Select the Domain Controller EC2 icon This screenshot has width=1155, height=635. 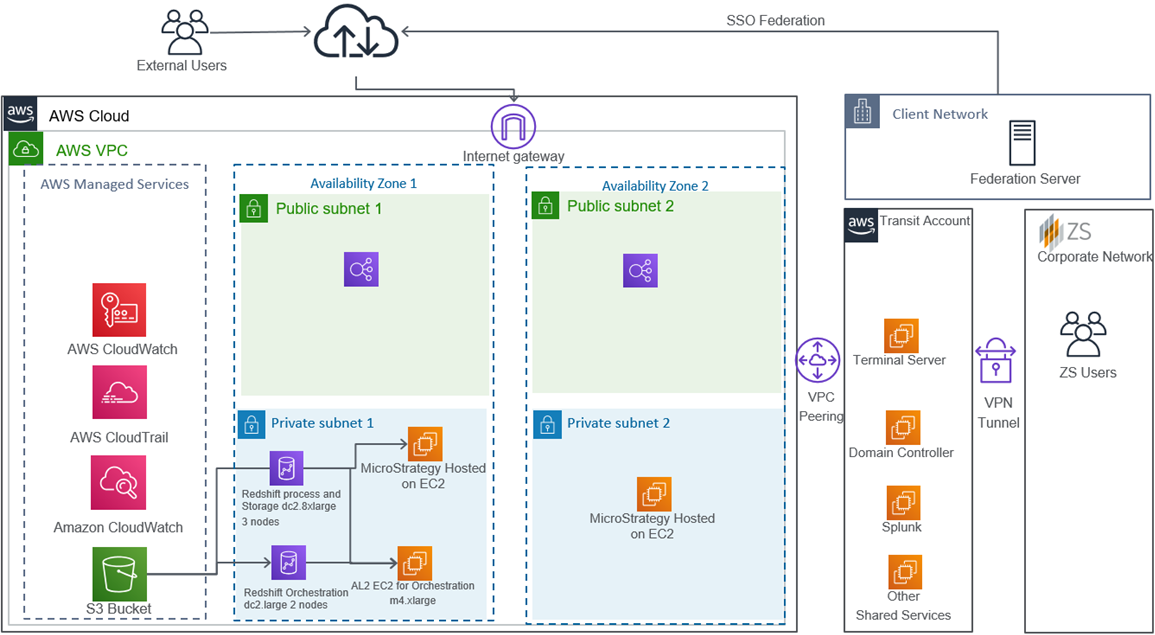point(902,427)
